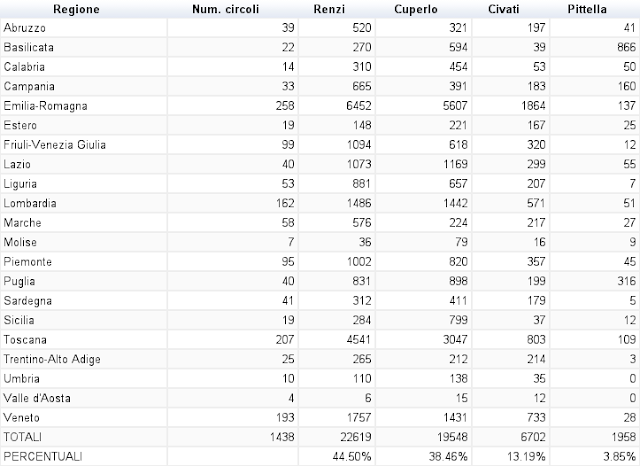640x466 pixels.
Task: Select the Pittella column header
Action: 587,9
